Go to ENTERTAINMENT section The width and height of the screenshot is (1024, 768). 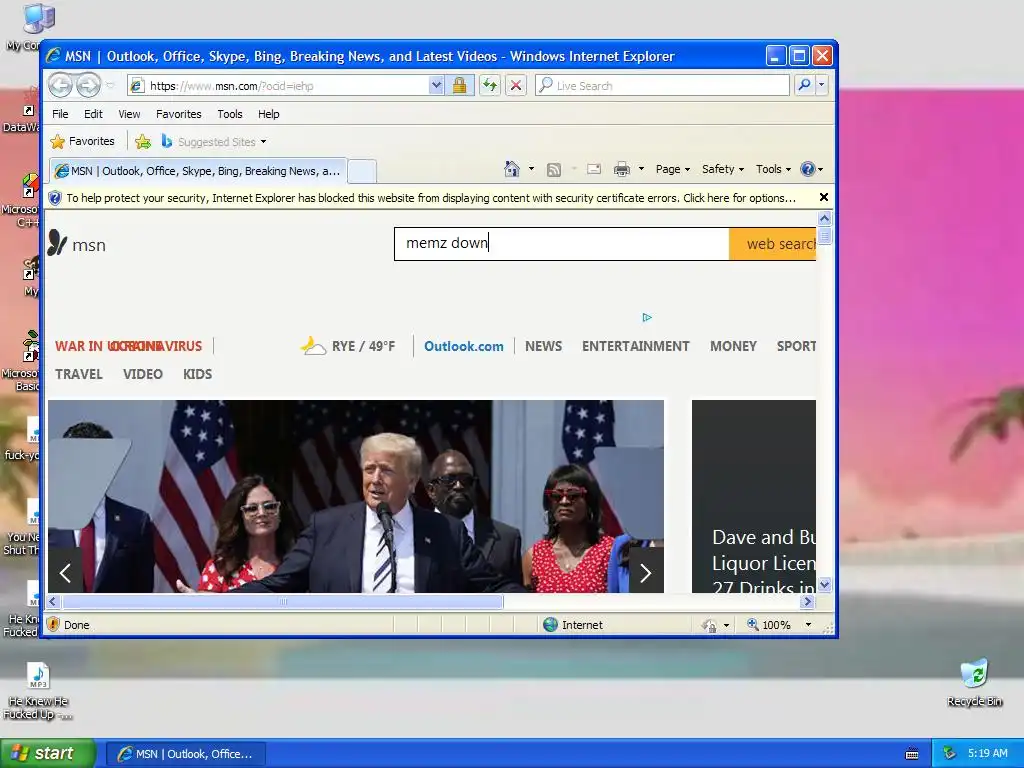pyautogui.click(x=635, y=346)
